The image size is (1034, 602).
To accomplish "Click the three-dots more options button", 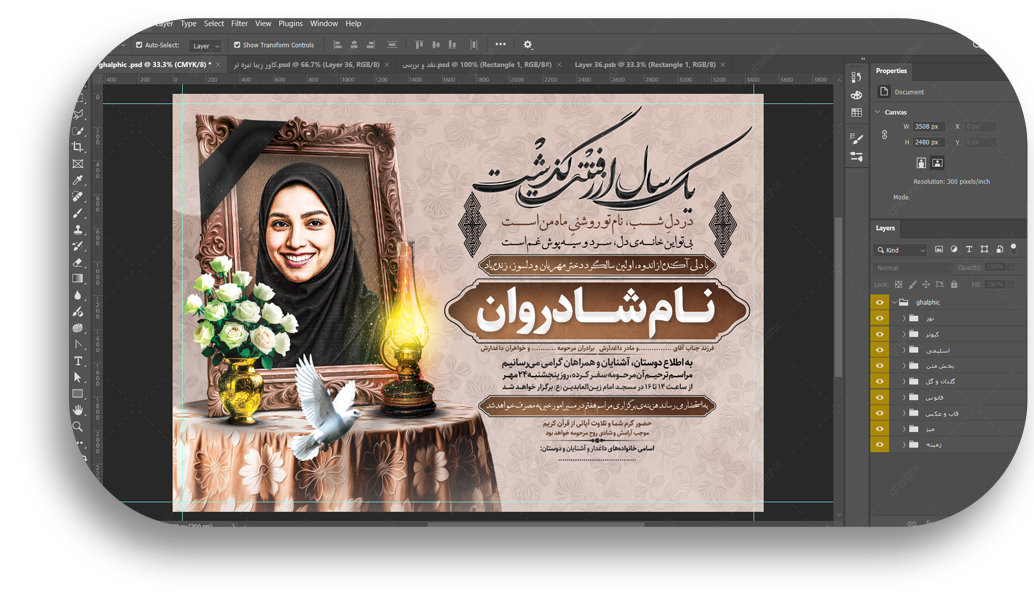I will tap(500, 45).
